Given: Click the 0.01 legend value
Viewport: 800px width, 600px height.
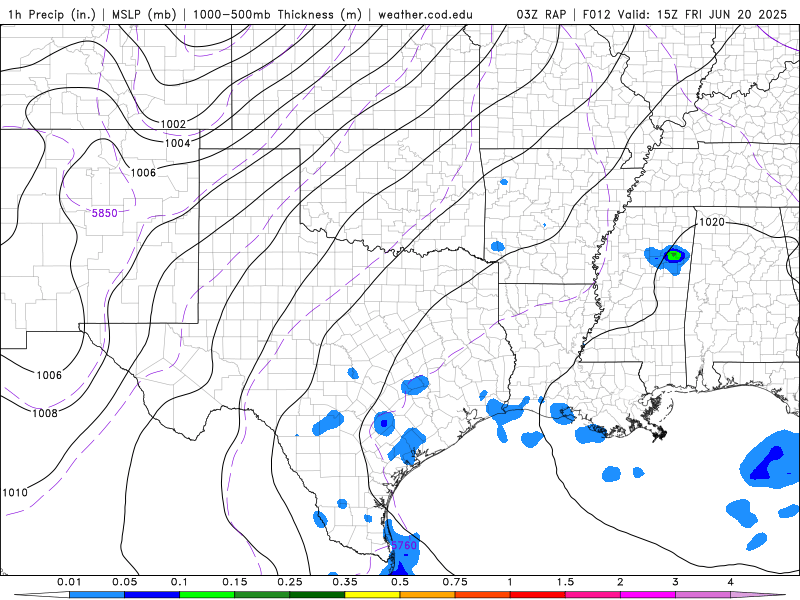Looking at the screenshot, I should coord(69,582).
